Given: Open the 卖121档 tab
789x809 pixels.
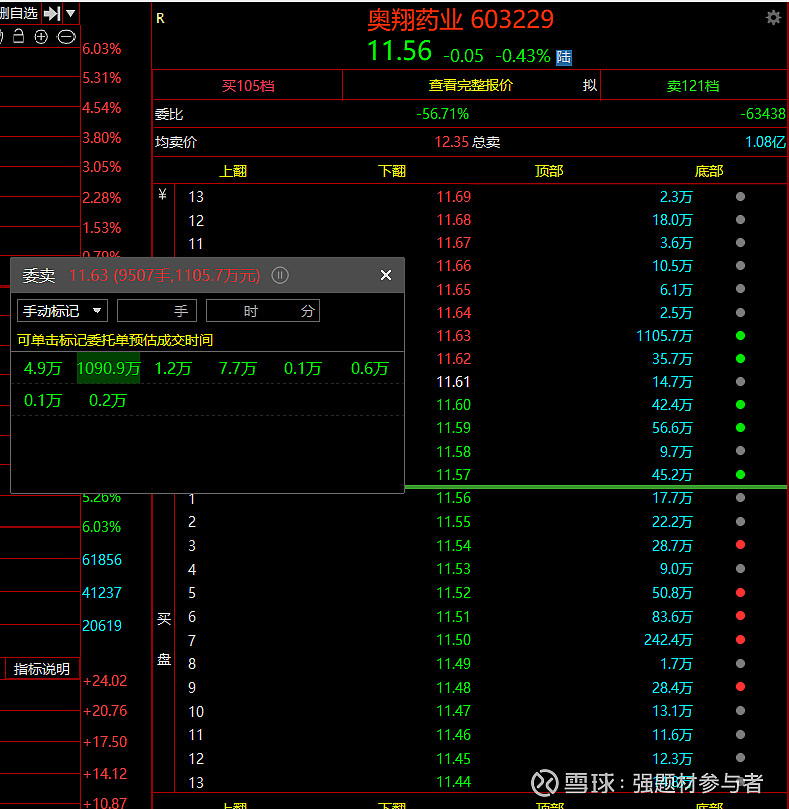Looking at the screenshot, I should pyautogui.click(x=693, y=86).
